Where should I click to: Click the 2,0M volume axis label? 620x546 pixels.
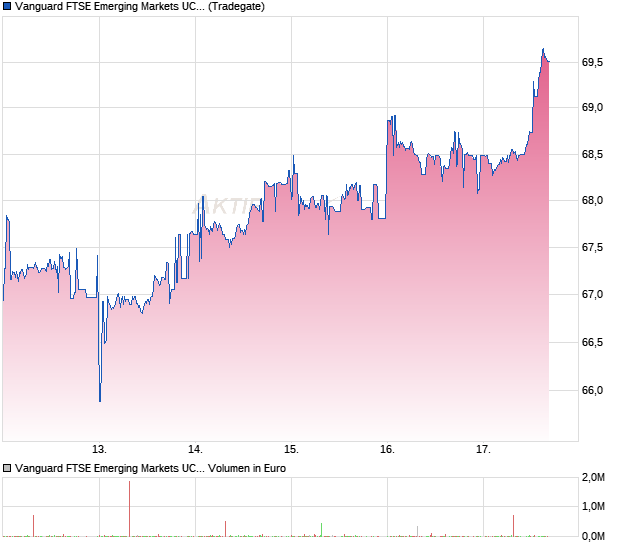click(x=593, y=478)
